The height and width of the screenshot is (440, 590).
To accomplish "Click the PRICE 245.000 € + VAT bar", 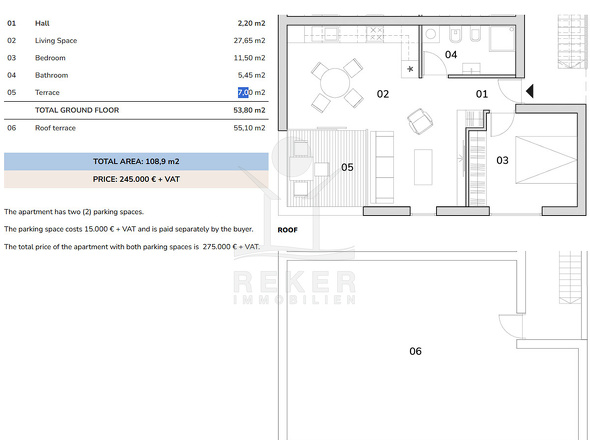I will tap(136, 179).
